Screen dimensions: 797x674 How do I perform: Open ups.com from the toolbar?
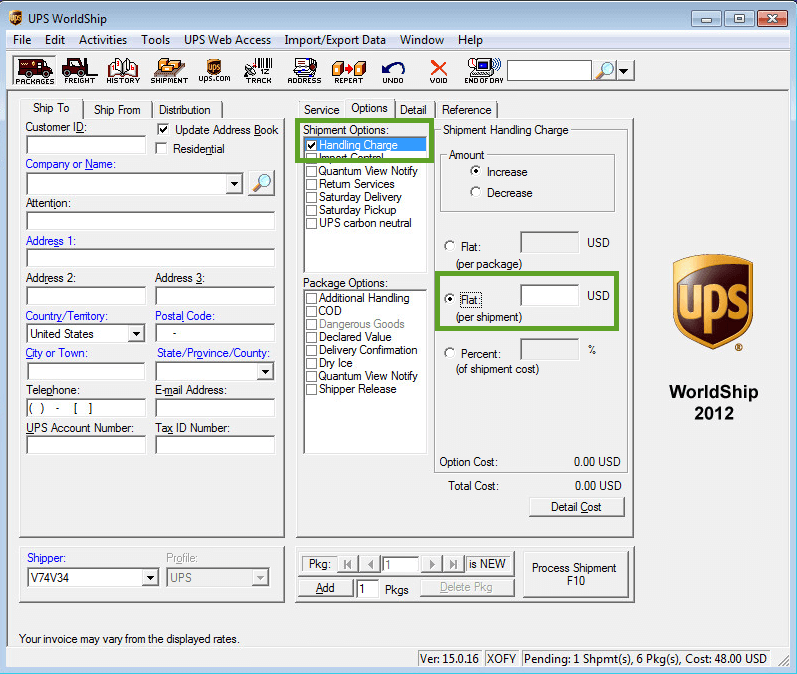(x=214, y=71)
